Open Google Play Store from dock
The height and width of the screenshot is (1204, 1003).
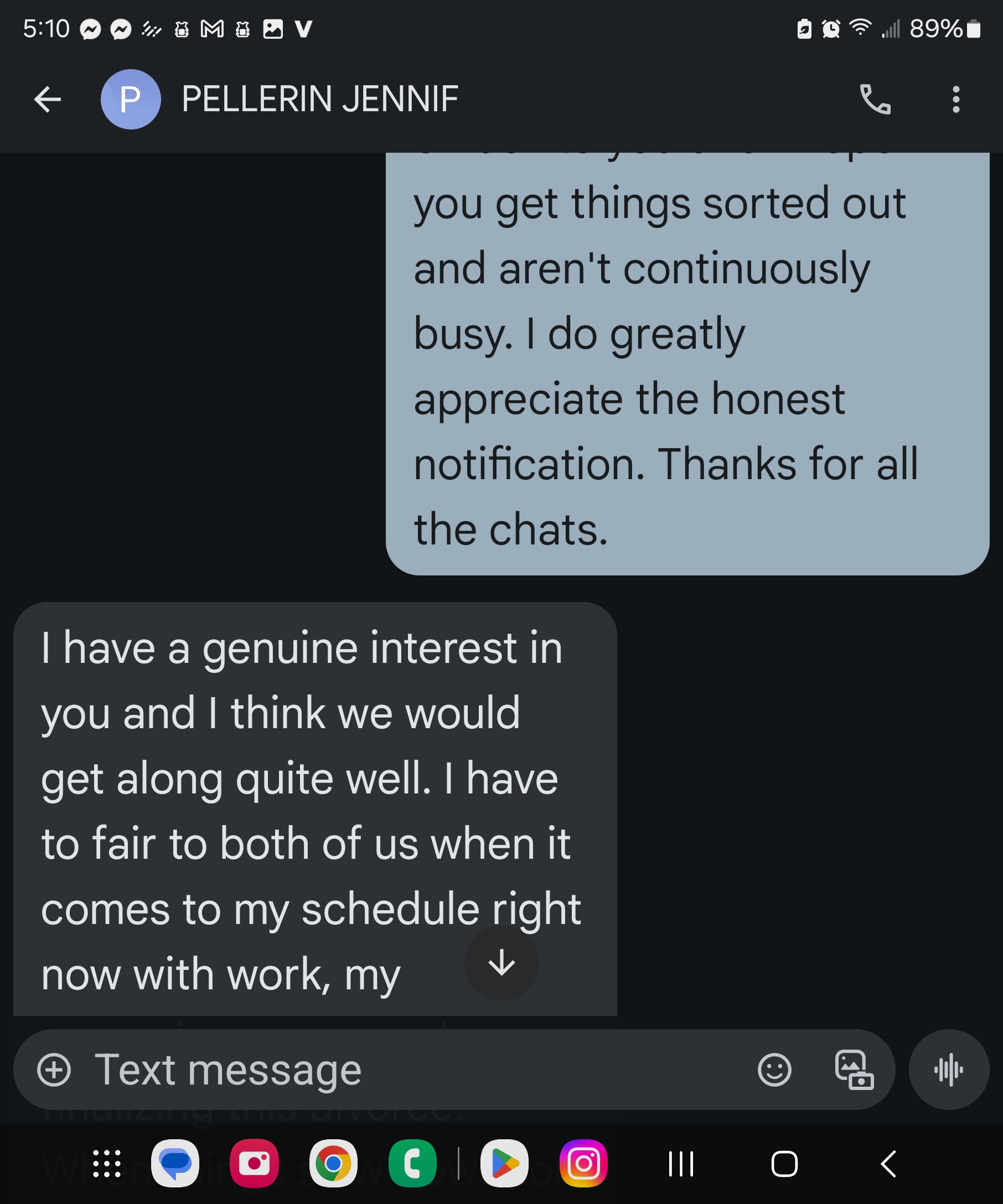click(x=504, y=1163)
